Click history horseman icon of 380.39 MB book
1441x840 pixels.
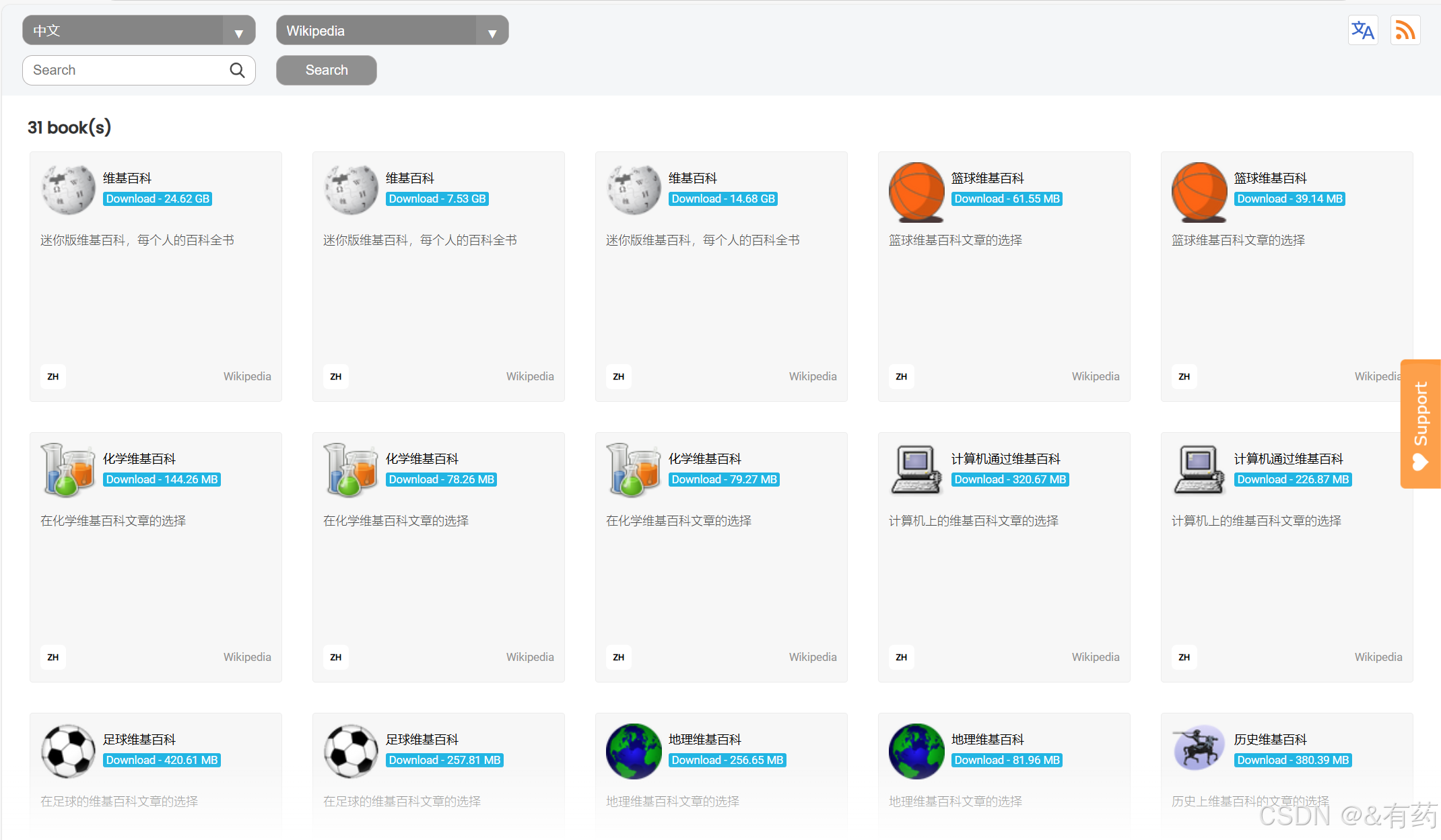coord(1199,748)
